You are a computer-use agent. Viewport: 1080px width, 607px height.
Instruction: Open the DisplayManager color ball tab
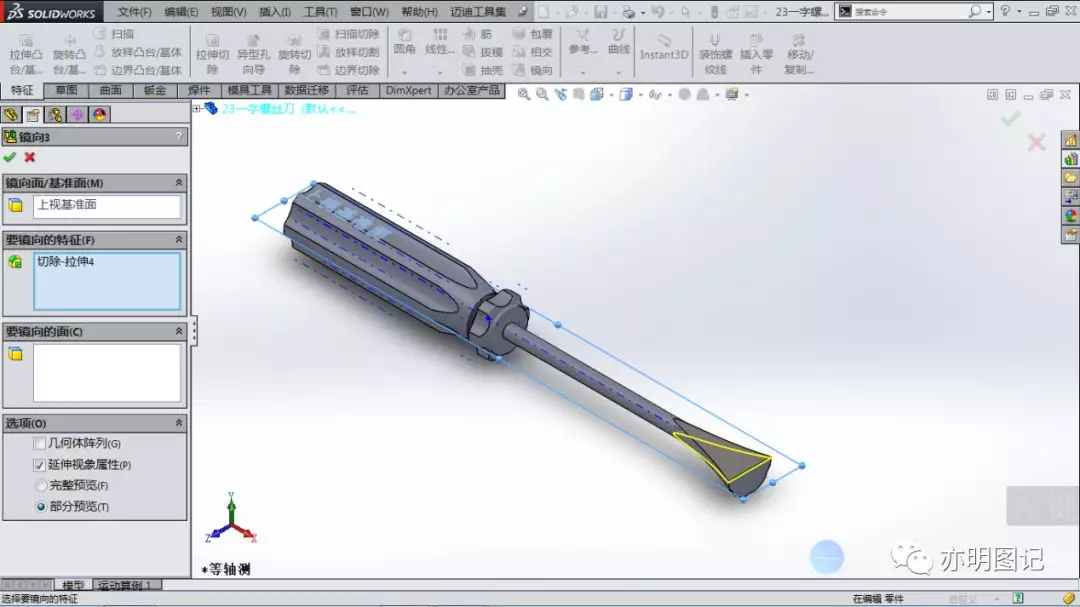point(99,114)
